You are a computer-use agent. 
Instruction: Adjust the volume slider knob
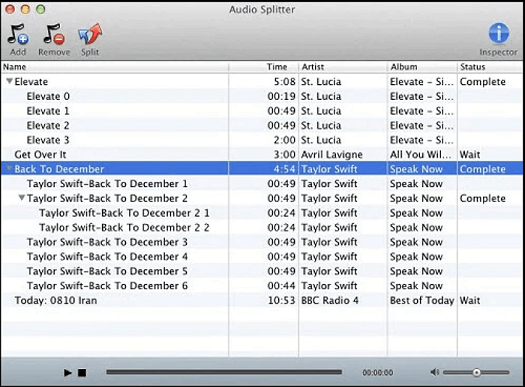click(x=476, y=372)
